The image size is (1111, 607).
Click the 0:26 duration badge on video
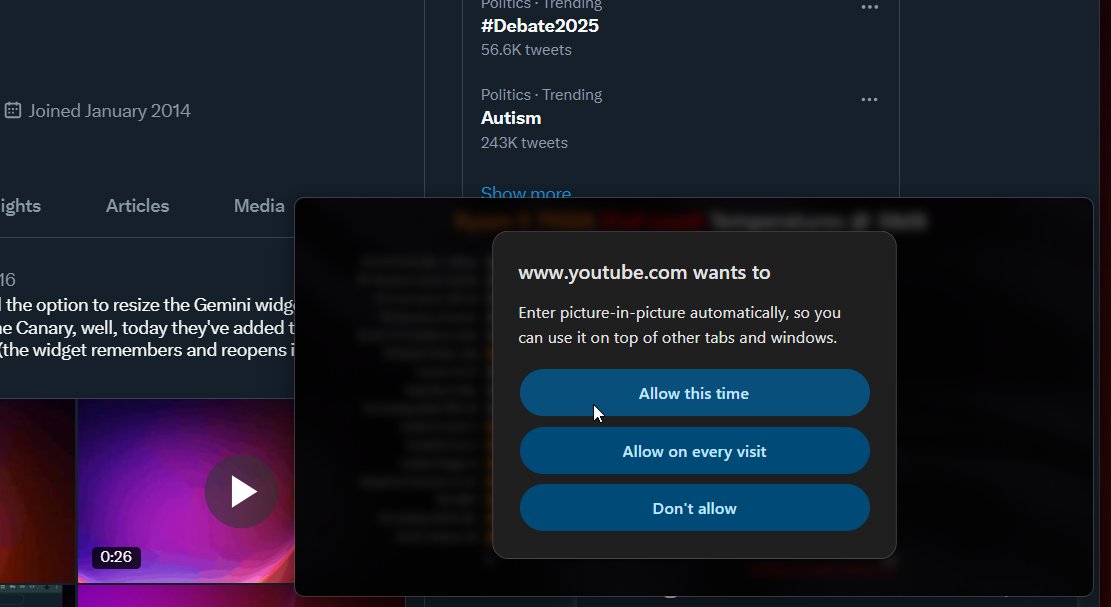tap(116, 557)
